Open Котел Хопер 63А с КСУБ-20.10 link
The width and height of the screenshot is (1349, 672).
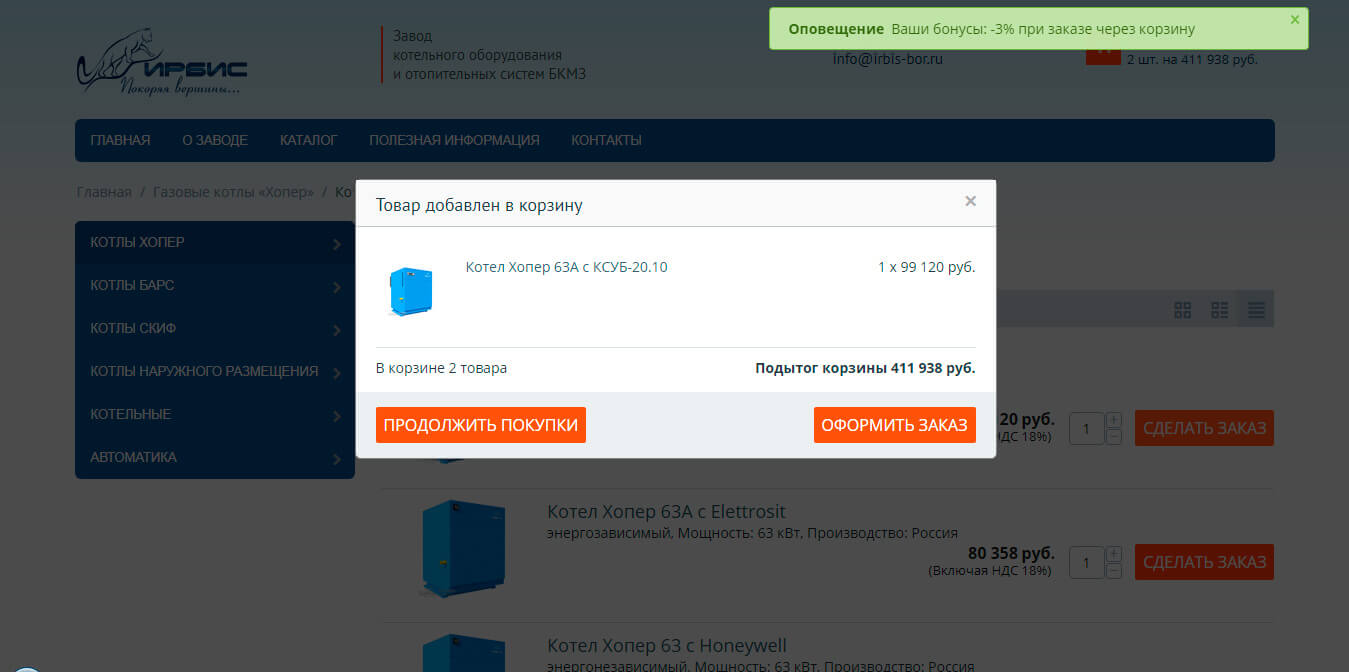[566, 267]
